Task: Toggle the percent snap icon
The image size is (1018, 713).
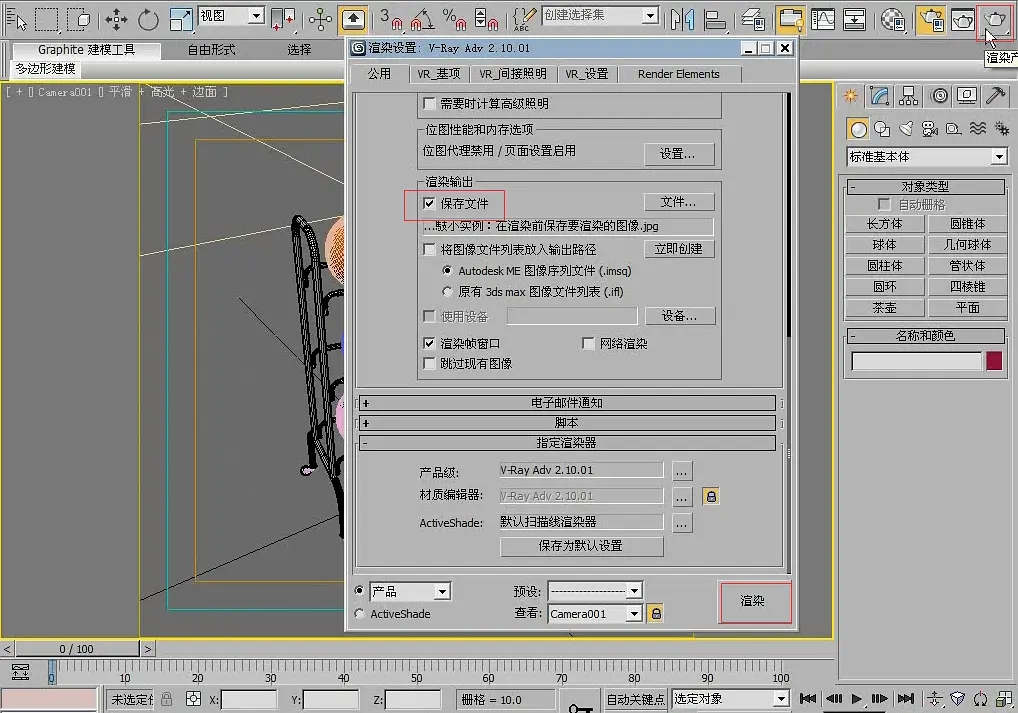Action: click(454, 19)
